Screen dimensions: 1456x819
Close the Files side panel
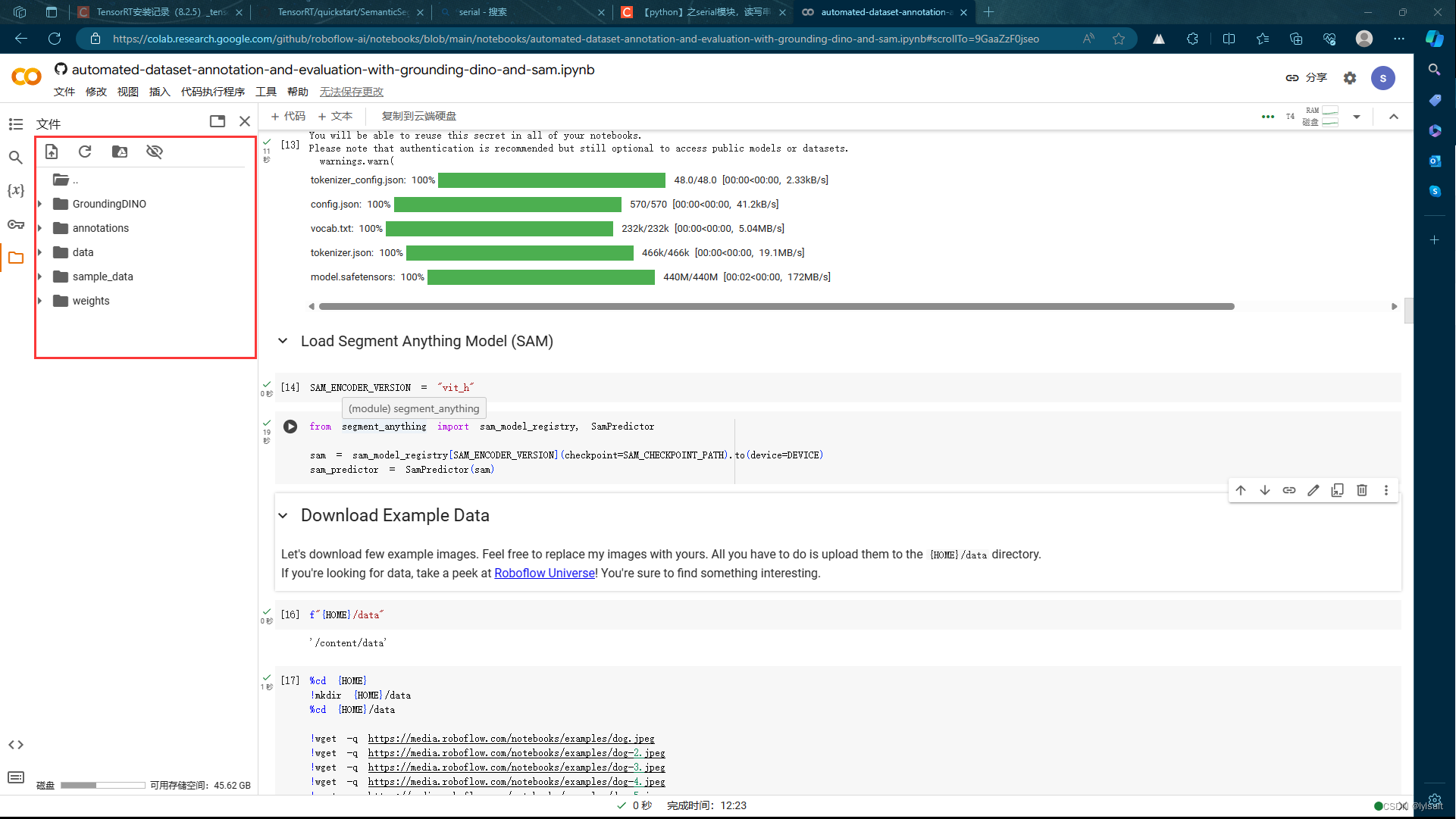[x=245, y=121]
